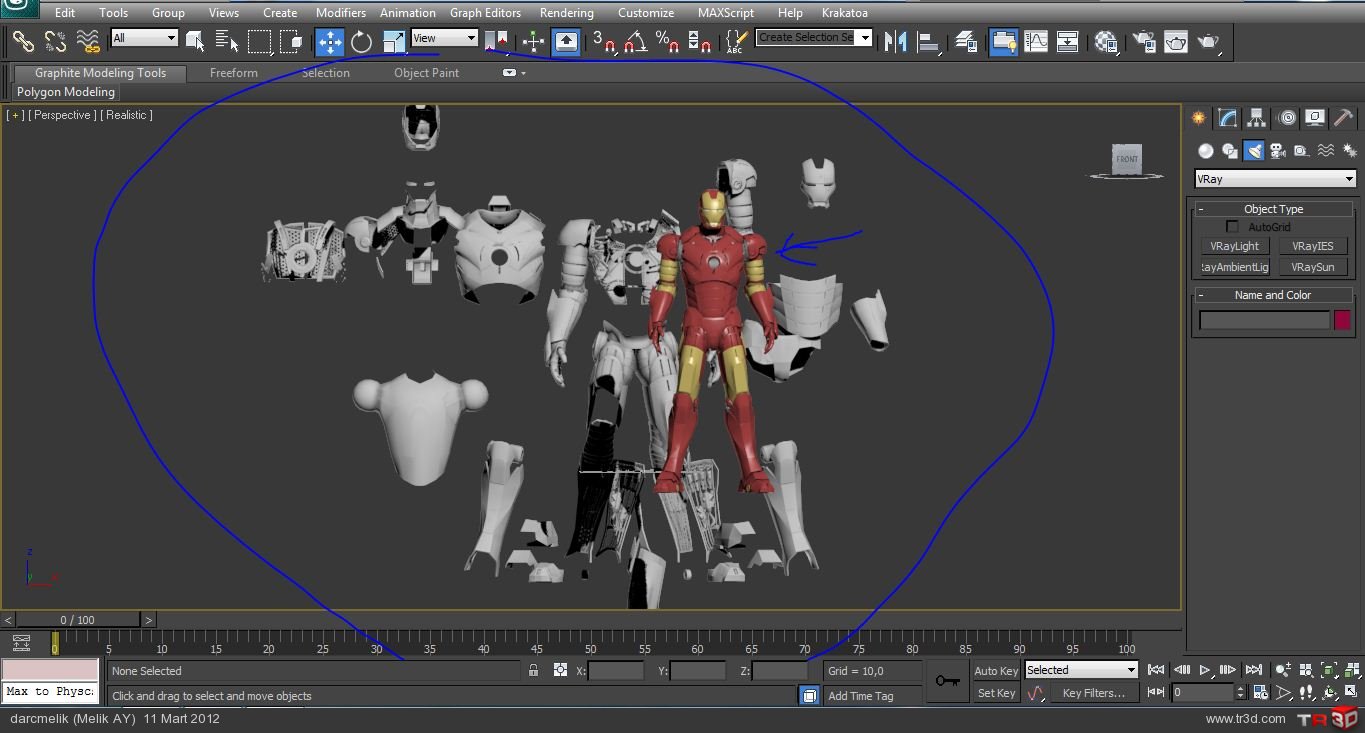
Task: Enable the AutoGrid checkbox
Action: pyautogui.click(x=1232, y=227)
